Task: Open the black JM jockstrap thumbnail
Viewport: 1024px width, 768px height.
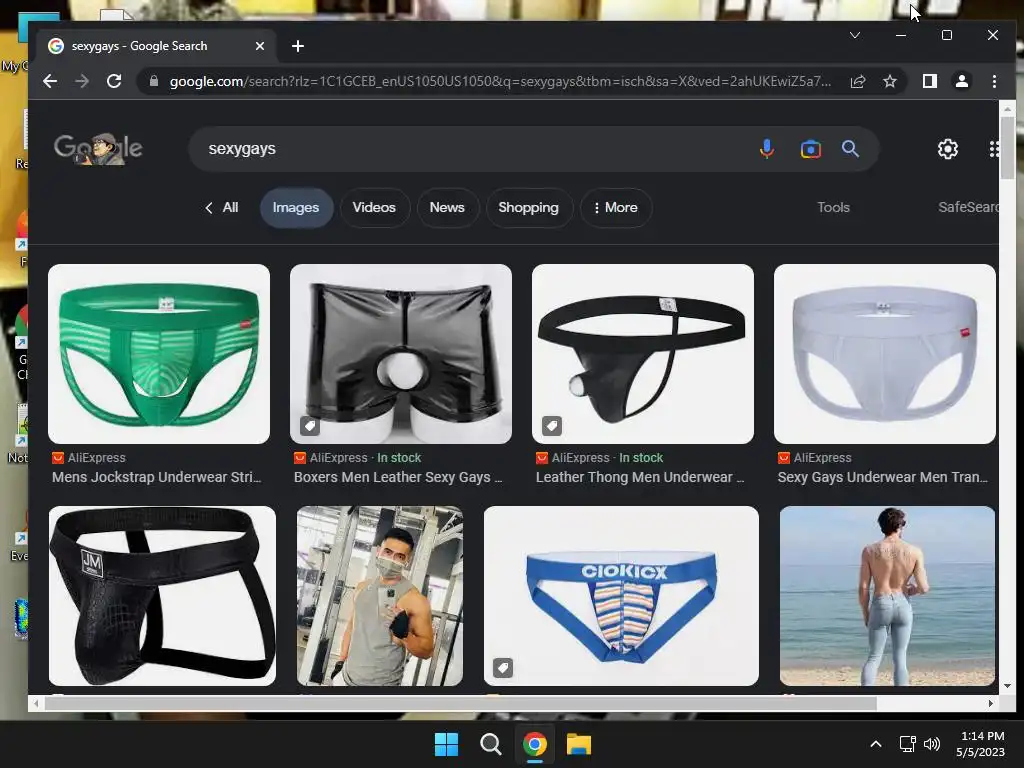Action: click(162, 596)
